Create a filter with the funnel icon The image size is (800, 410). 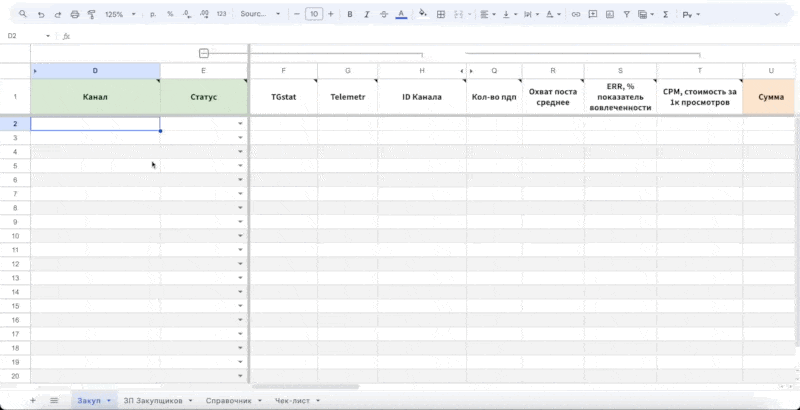tap(627, 14)
